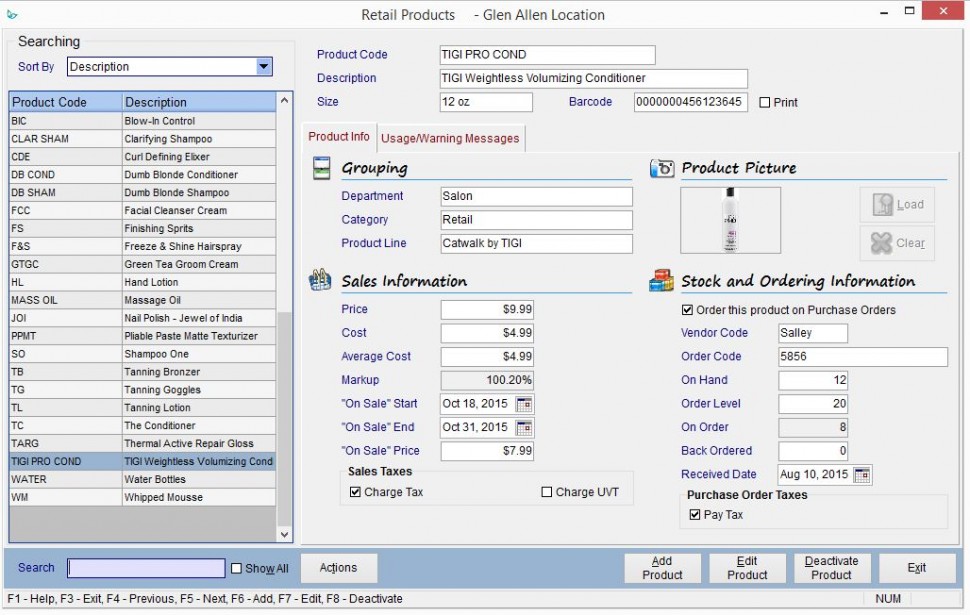Click the Sales Information basket icon
Image resolution: width=970 pixels, height=615 pixels.
[321, 280]
